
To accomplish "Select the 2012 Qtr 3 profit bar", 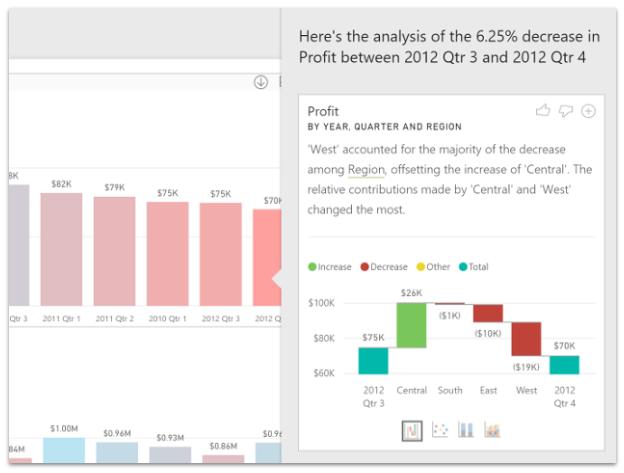I will [x=220, y=254].
